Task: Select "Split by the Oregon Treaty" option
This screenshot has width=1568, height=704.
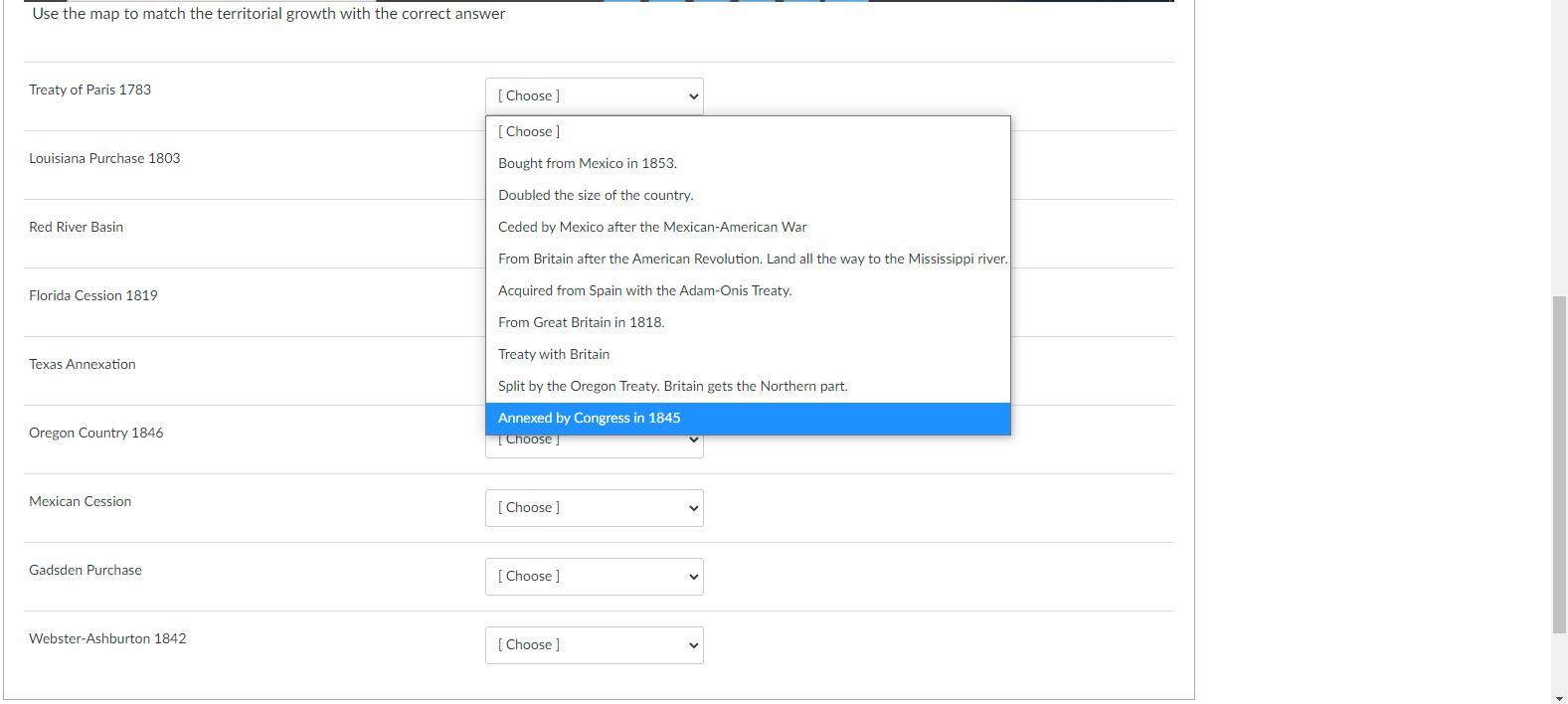Action: [672, 386]
